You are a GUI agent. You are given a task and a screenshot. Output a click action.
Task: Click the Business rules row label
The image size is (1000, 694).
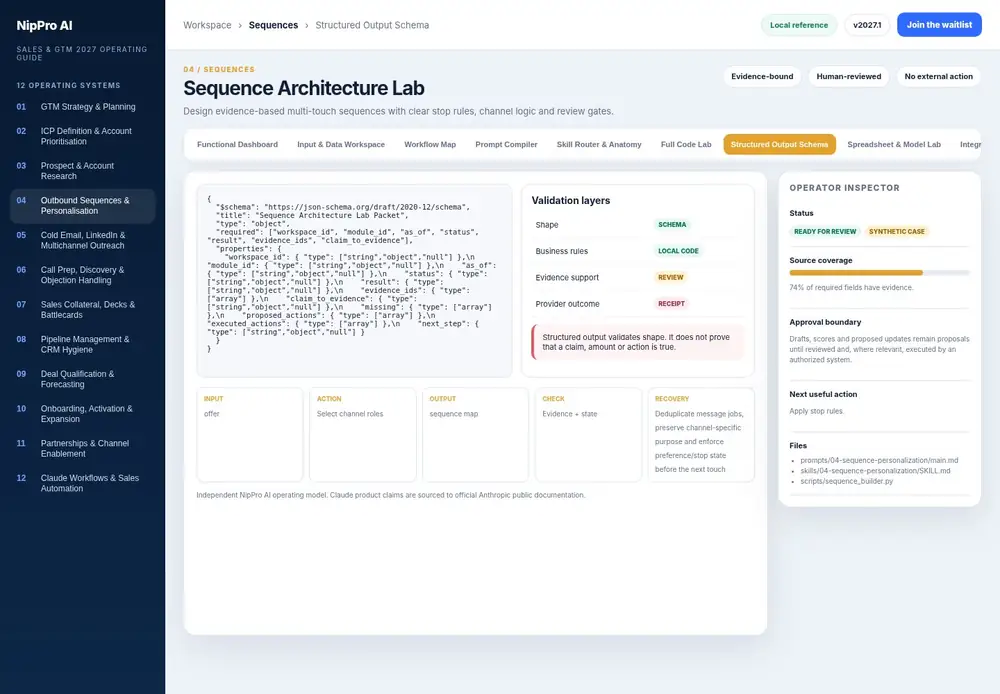[x=561, y=251]
